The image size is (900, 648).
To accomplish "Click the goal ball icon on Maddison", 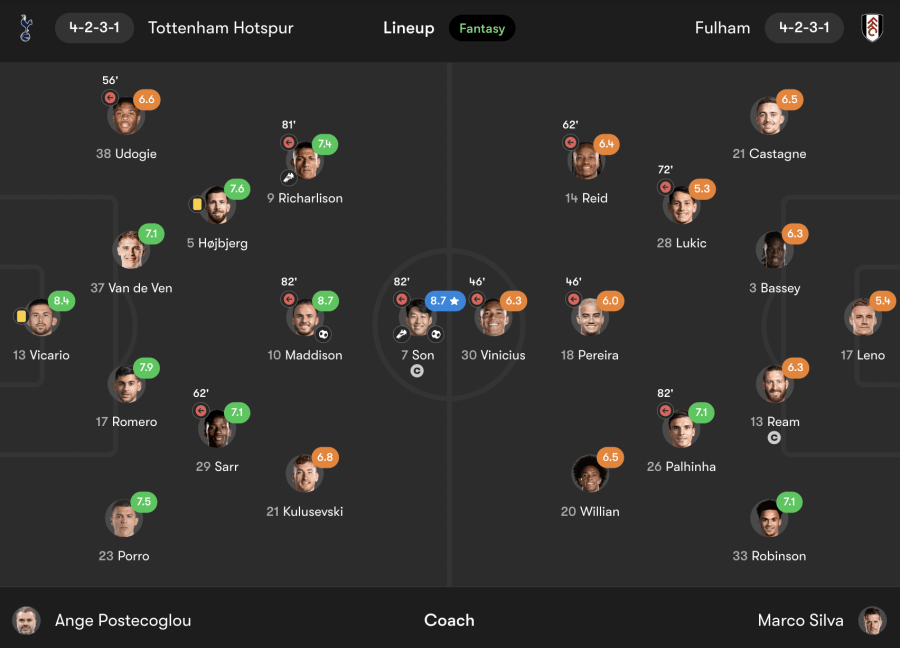I will pos(323,334).
